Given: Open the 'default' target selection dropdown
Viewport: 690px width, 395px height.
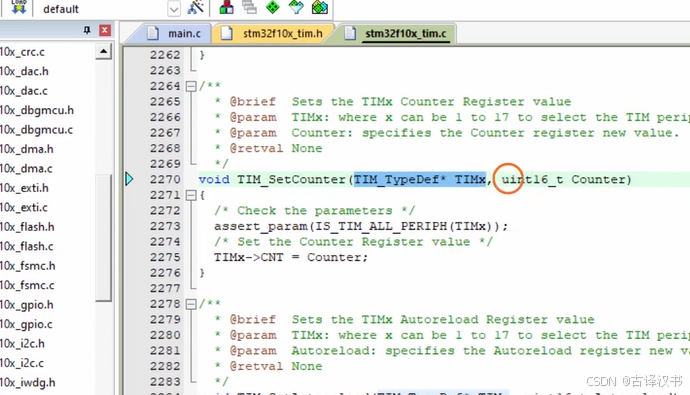Looking at the screenshot, I should click(x=174, y=9).
